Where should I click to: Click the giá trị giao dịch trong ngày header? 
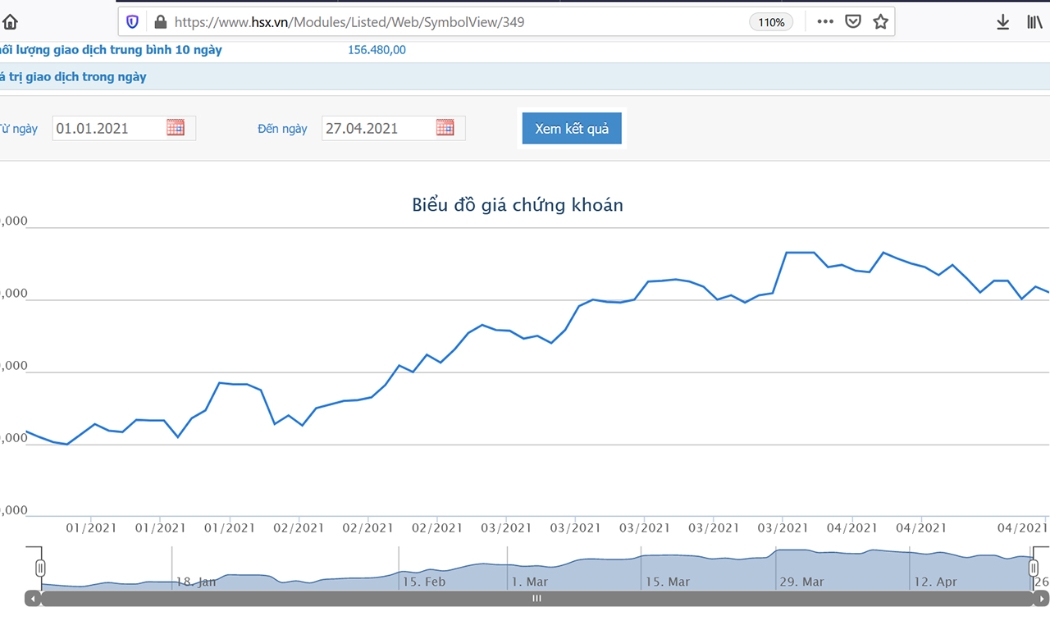point(73,76)
